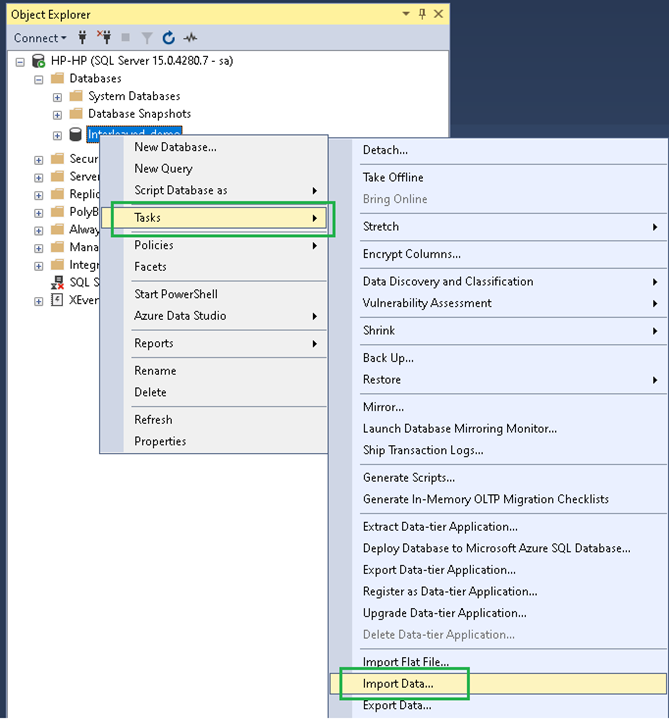Choose Start PowerShell

point(214,294)
